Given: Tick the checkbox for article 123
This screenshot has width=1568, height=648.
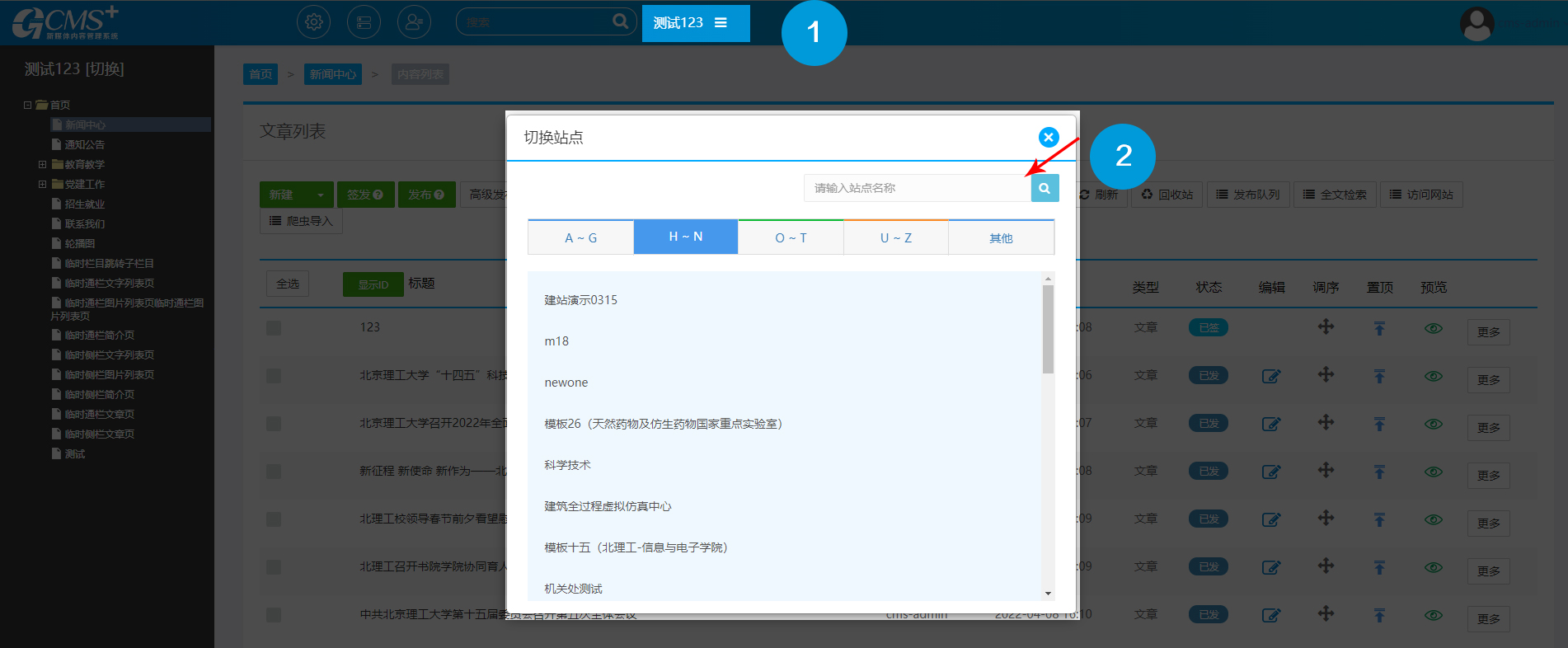Looking at the screenshot, I should click(274, 328).
